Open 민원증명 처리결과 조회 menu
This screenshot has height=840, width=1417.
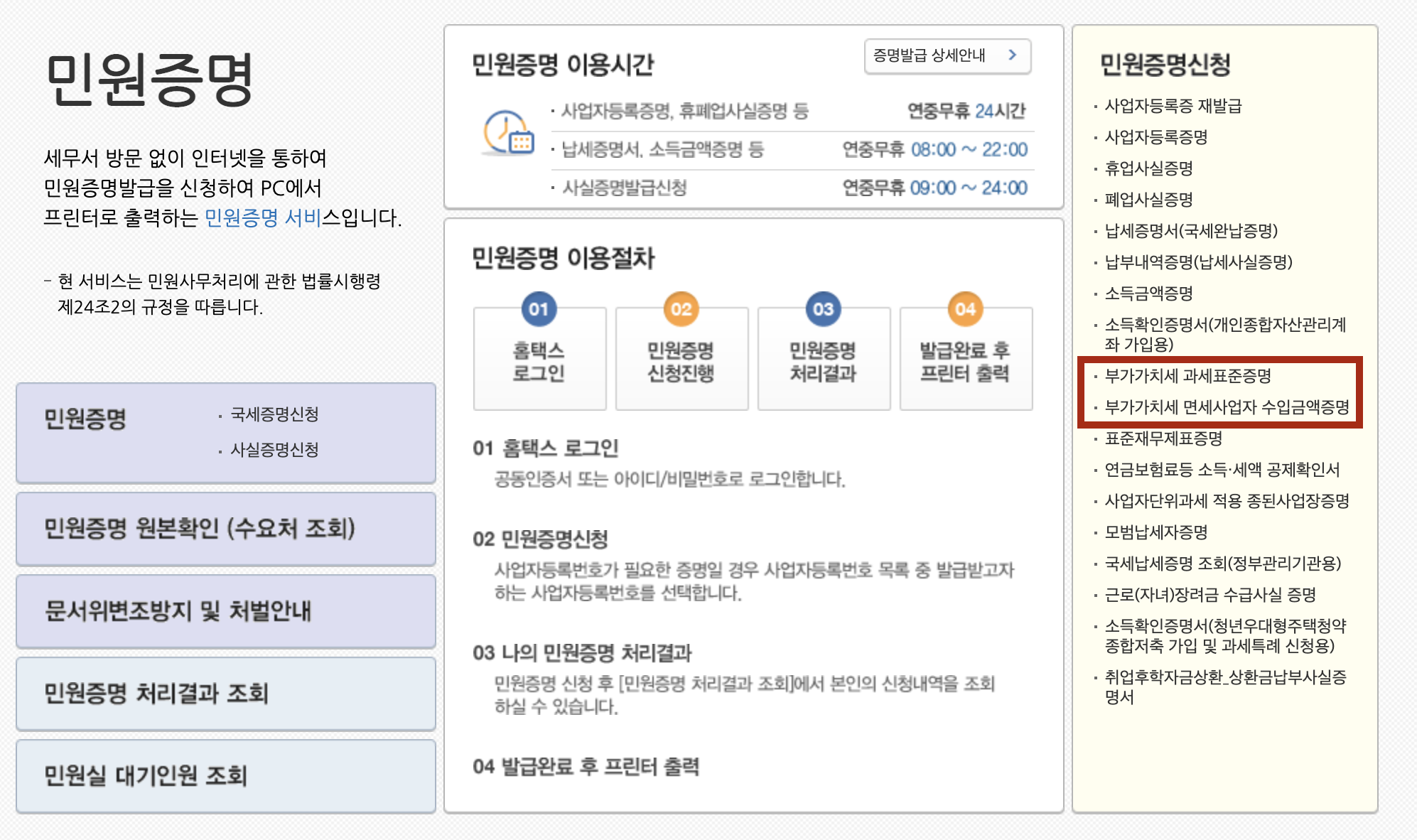coord(225,694)
